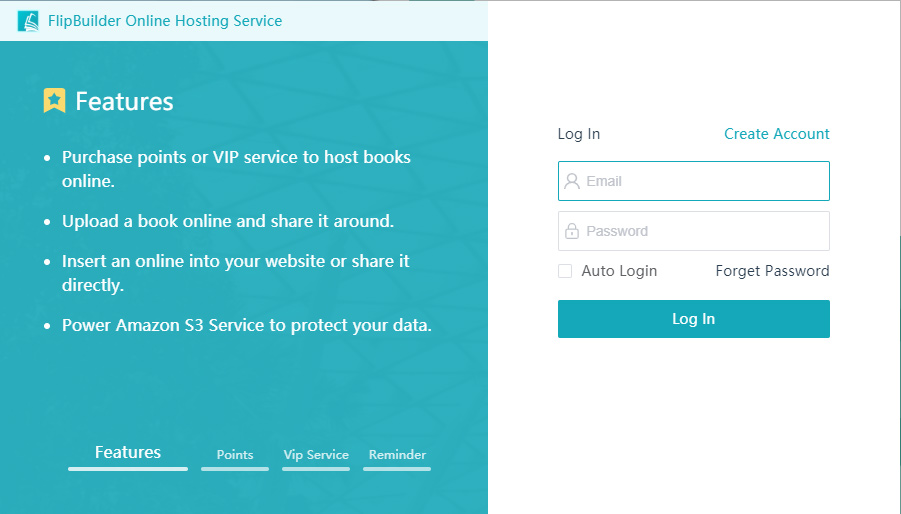The image size is (901, 514).
Task: Click the Forget Password link
Action: pos(772,271)
